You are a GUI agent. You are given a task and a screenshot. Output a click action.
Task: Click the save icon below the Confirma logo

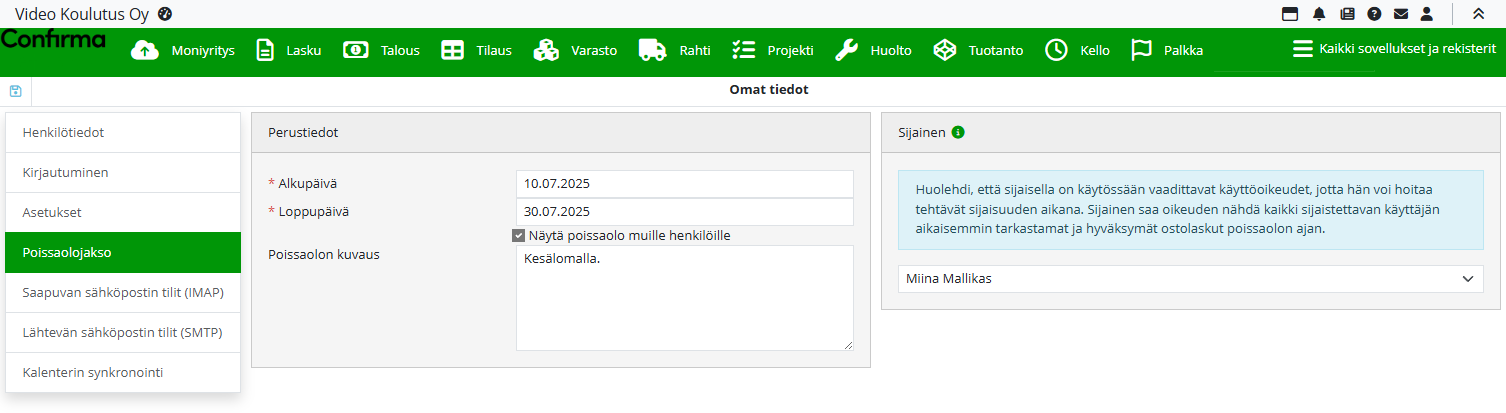click(x=15, y=91)
